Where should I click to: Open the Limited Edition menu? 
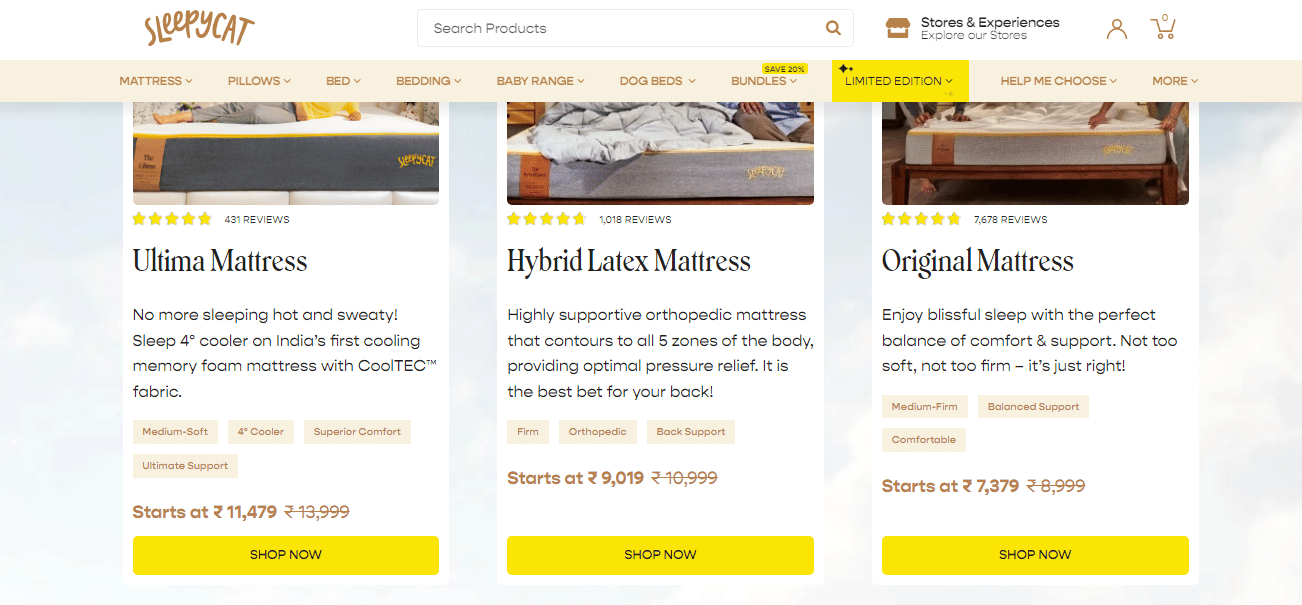coord(899,81)
